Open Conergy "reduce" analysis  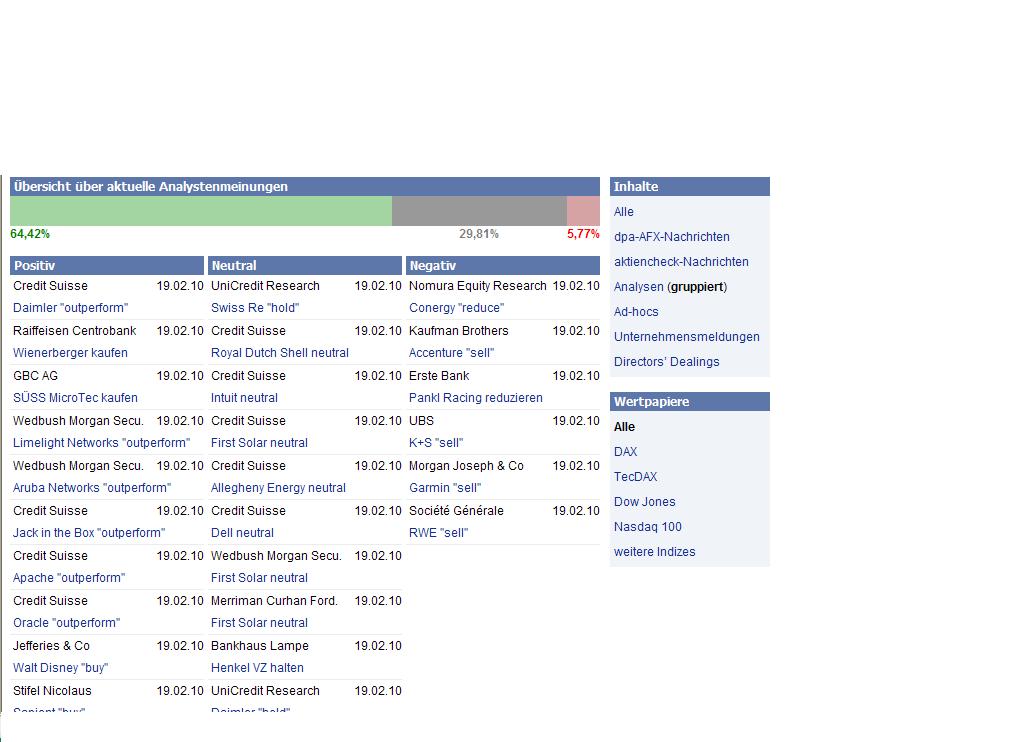[456, 308]
